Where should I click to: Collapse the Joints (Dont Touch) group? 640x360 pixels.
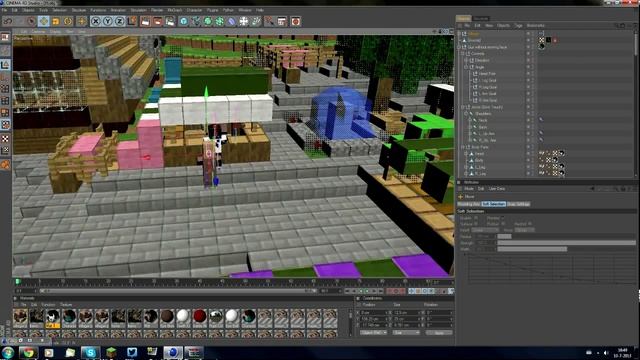[463, 107]
